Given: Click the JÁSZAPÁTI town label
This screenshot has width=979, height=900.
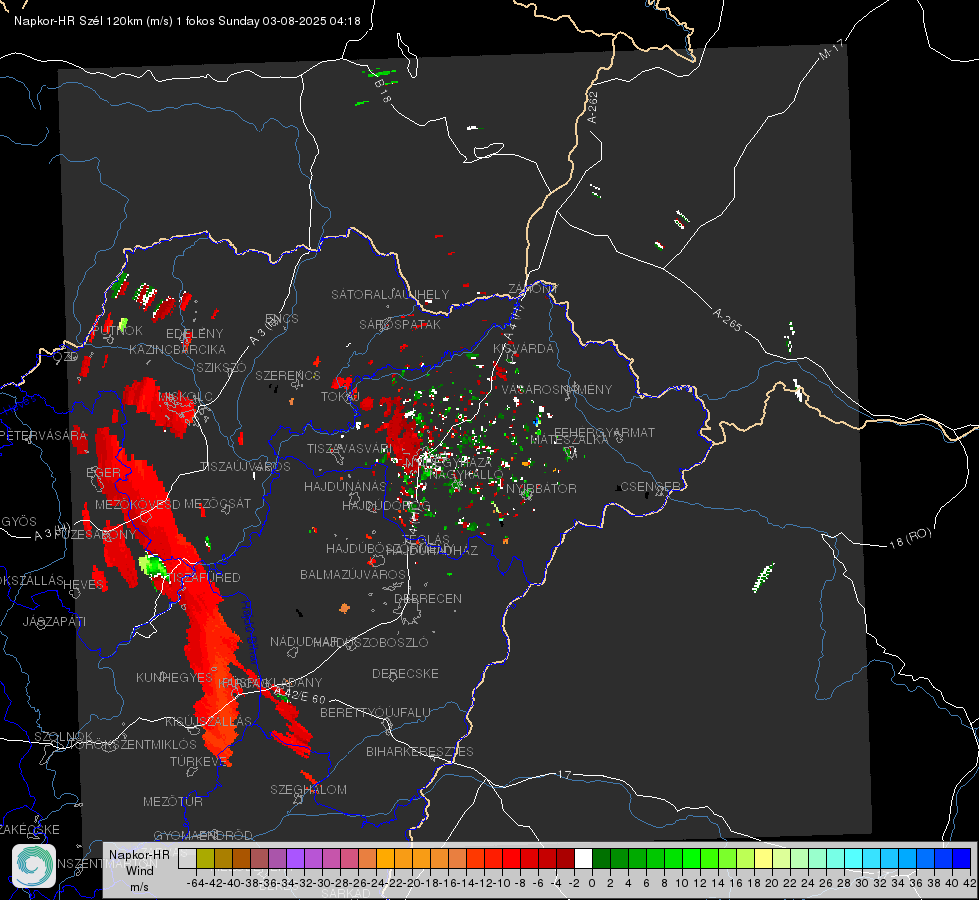Looking at the screenshot, I should pyautogui.click(x=54, y=621).
